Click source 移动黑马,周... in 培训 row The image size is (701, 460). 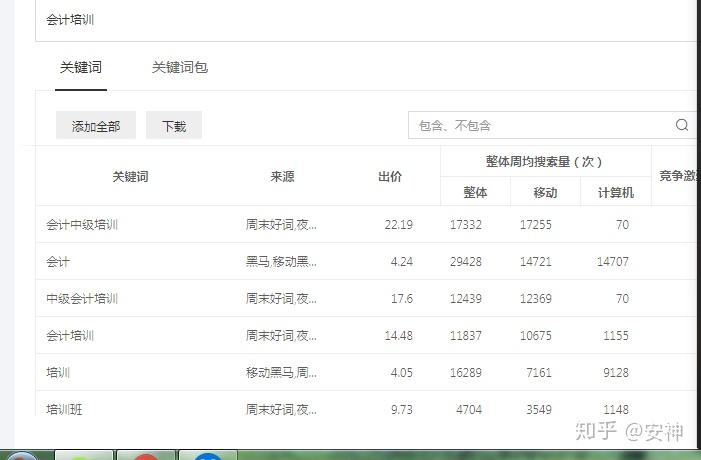pos(281,373)
